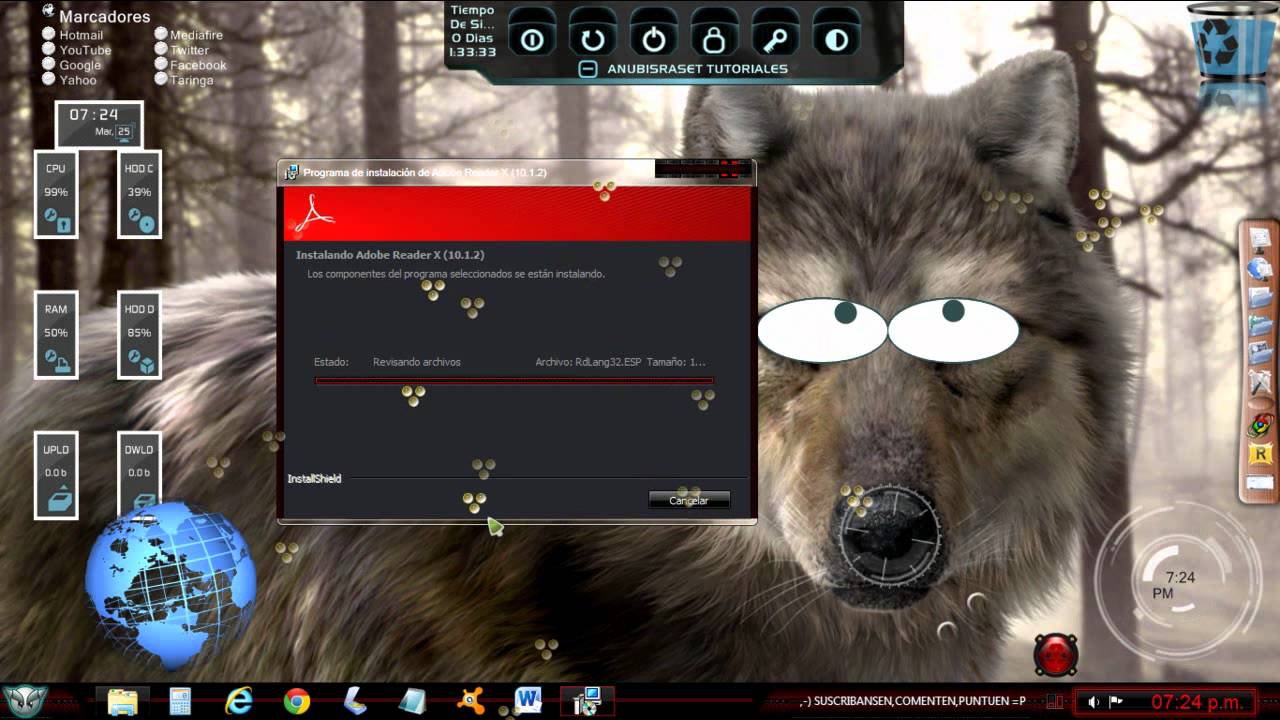
Task: Click the spinning globe desktop gadget
Action: click(170, 587)
